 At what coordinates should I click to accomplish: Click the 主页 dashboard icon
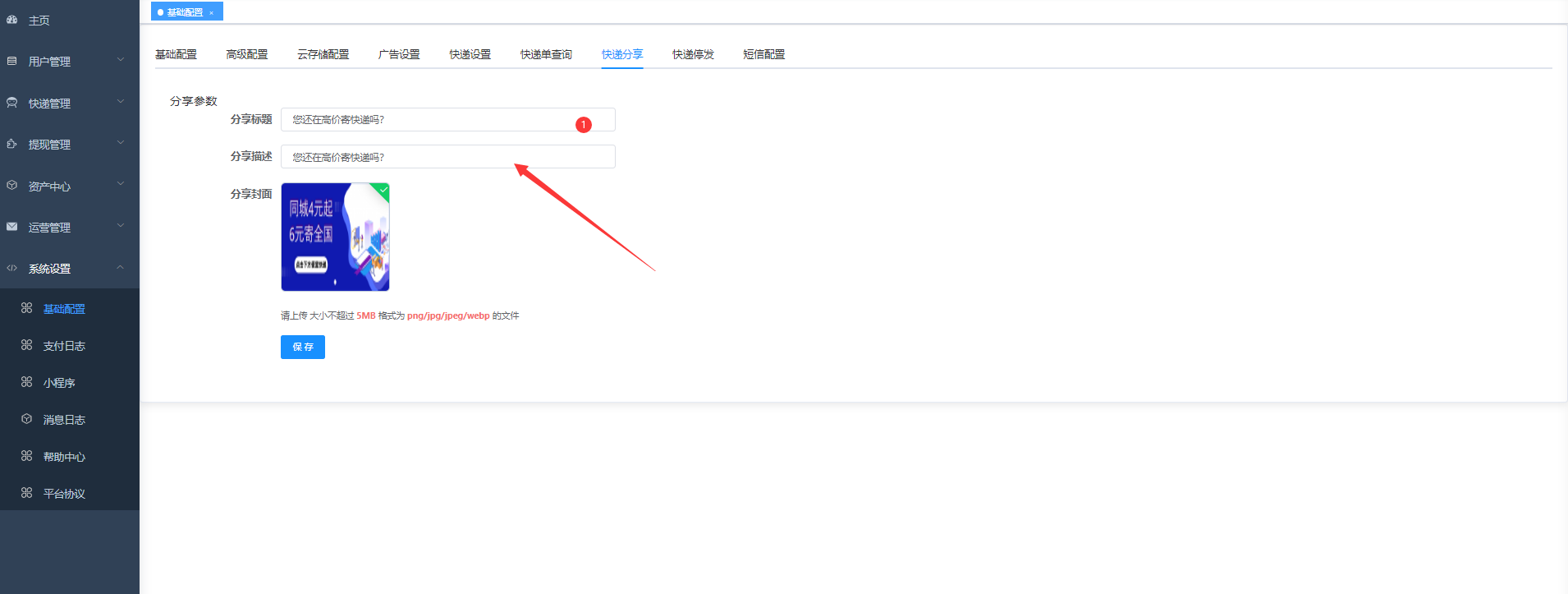click(x=11, y=20)
